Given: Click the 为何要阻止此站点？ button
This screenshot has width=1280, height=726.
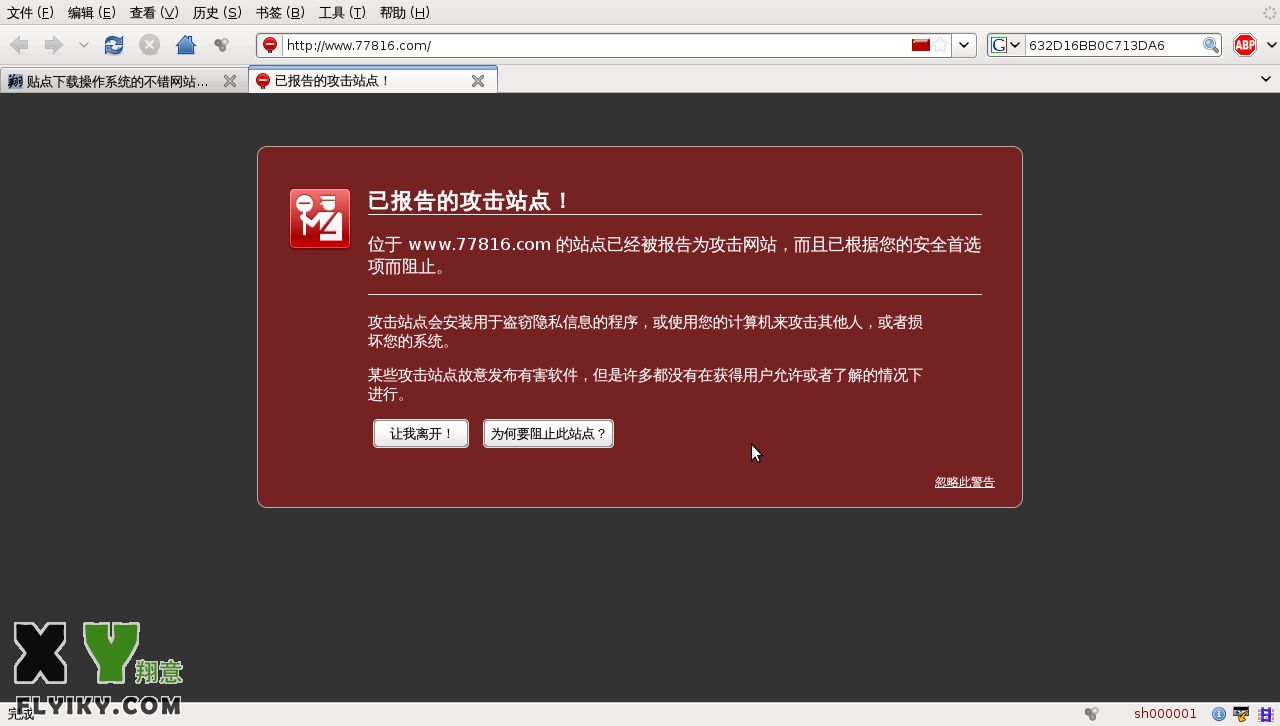Looking at the screenshot, I should (548, 434).
